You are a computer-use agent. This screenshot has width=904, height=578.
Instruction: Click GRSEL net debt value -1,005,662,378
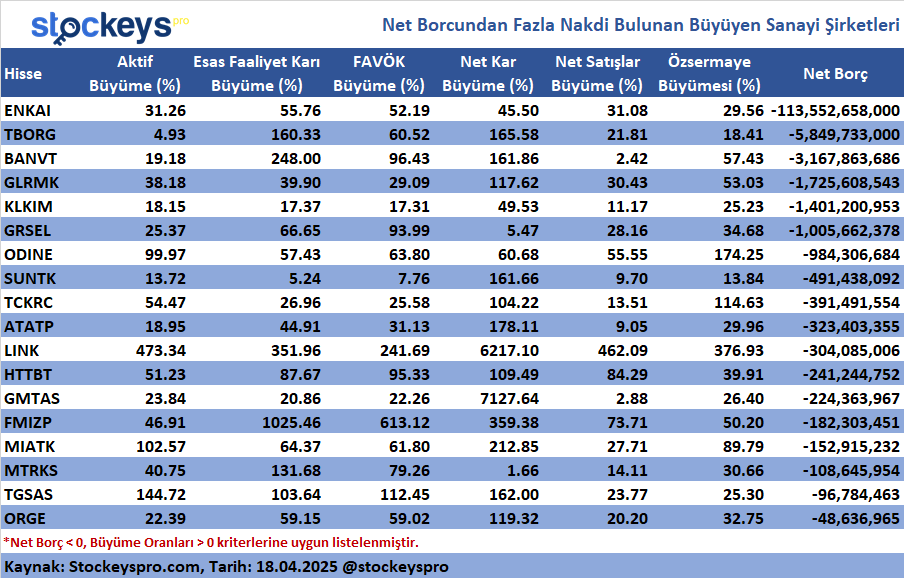pyautogui.click(x=844, y=231)
